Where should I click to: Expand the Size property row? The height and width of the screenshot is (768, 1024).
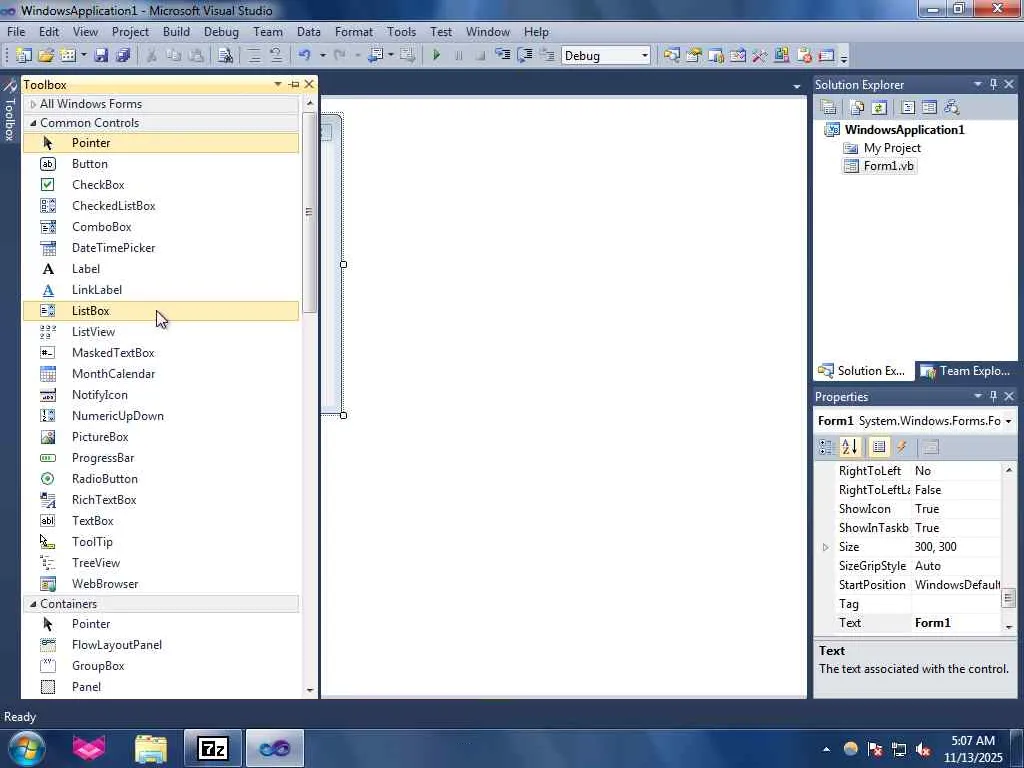[x=825, y=547]
